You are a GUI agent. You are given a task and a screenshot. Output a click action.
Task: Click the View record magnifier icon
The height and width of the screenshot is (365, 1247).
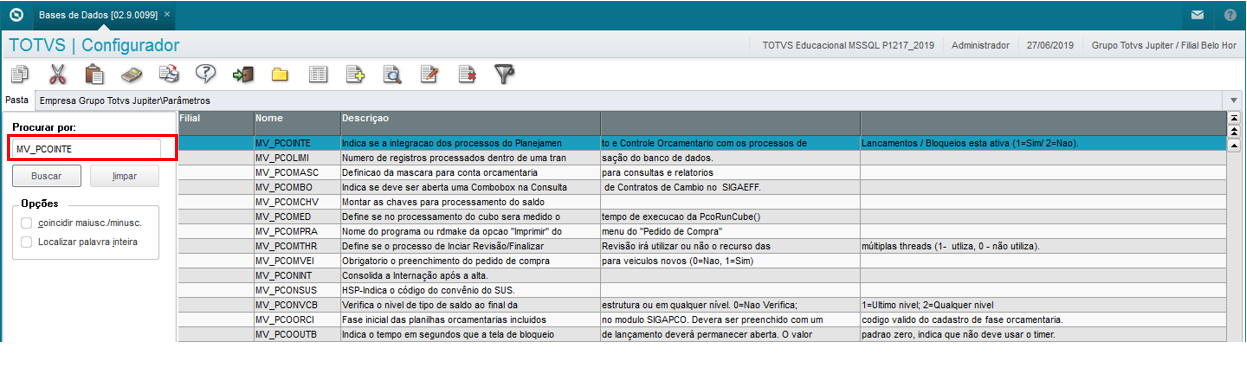click(x=392, y=74)
